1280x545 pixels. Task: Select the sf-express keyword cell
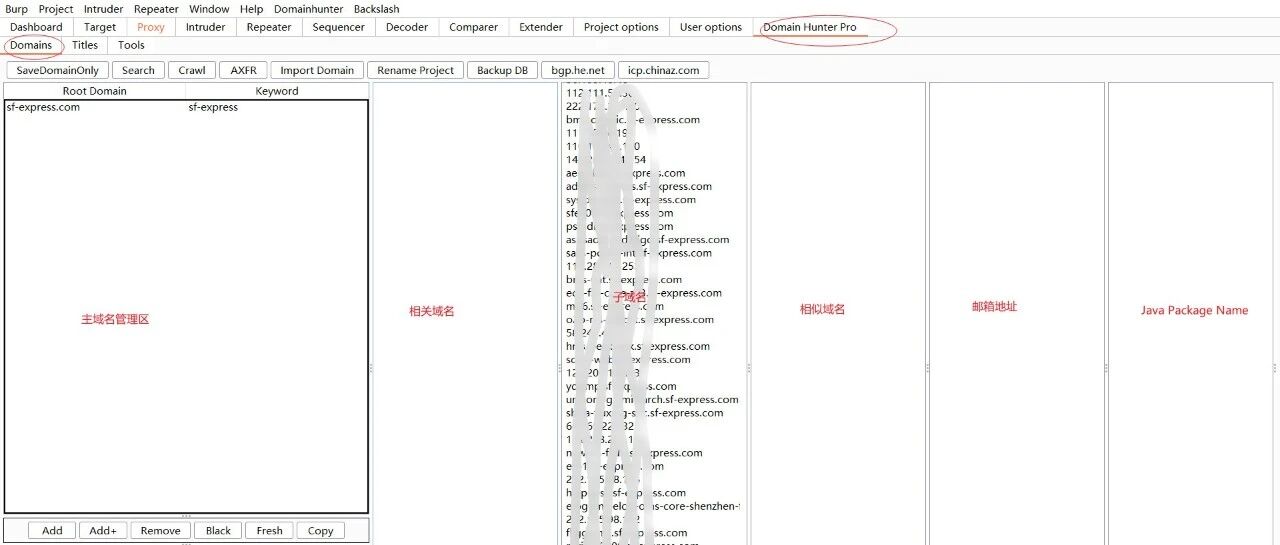[277, 107]
